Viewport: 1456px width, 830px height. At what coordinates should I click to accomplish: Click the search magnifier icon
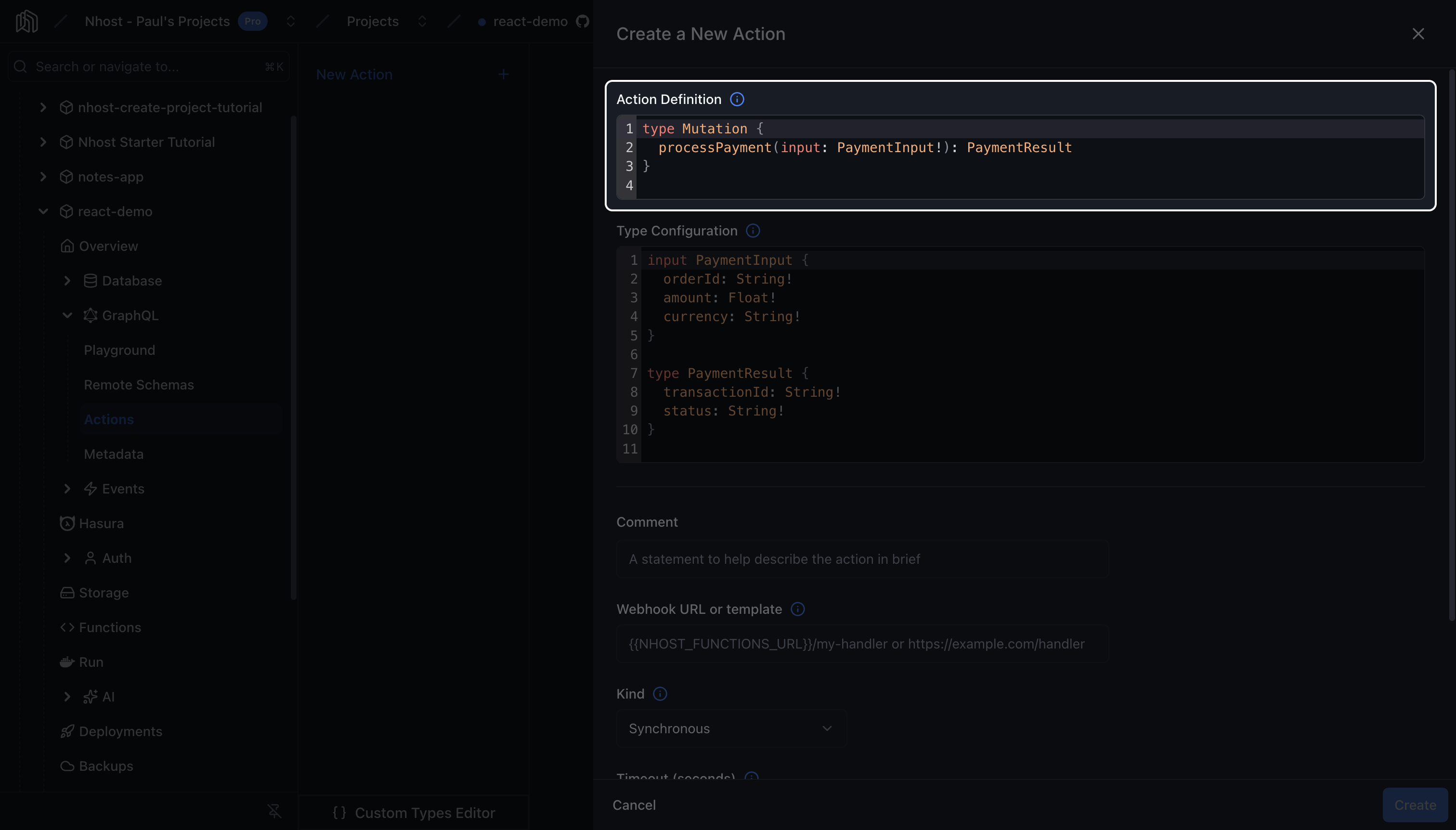point(21,67)
